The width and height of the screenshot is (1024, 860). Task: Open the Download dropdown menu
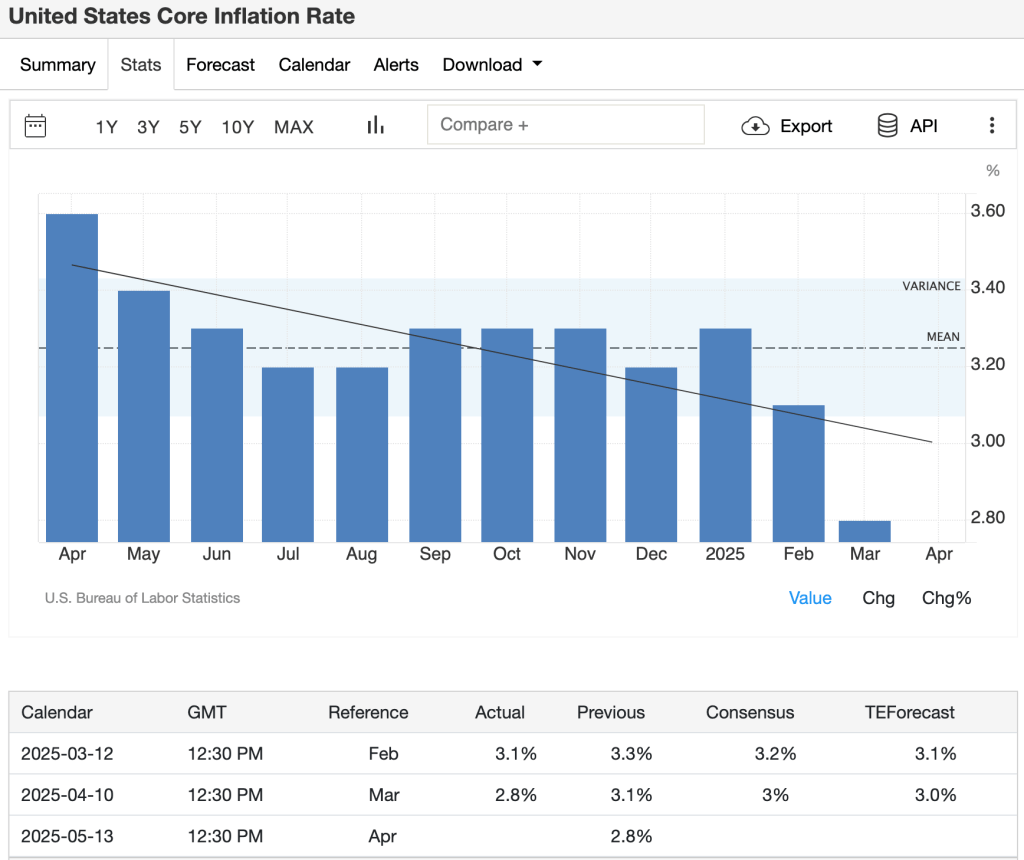point(492,64)
